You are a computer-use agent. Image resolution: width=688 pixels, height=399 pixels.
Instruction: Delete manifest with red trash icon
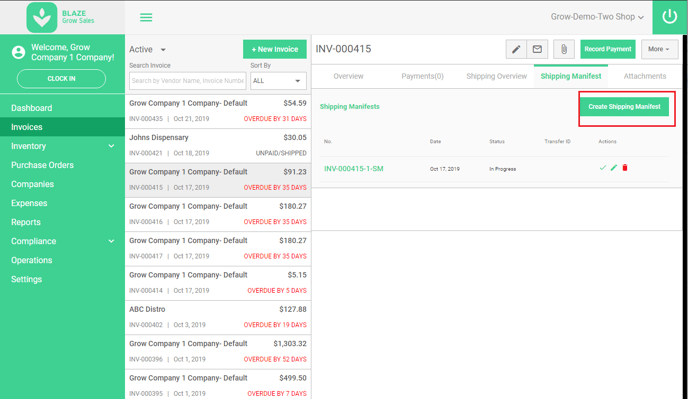coord(625,168)
